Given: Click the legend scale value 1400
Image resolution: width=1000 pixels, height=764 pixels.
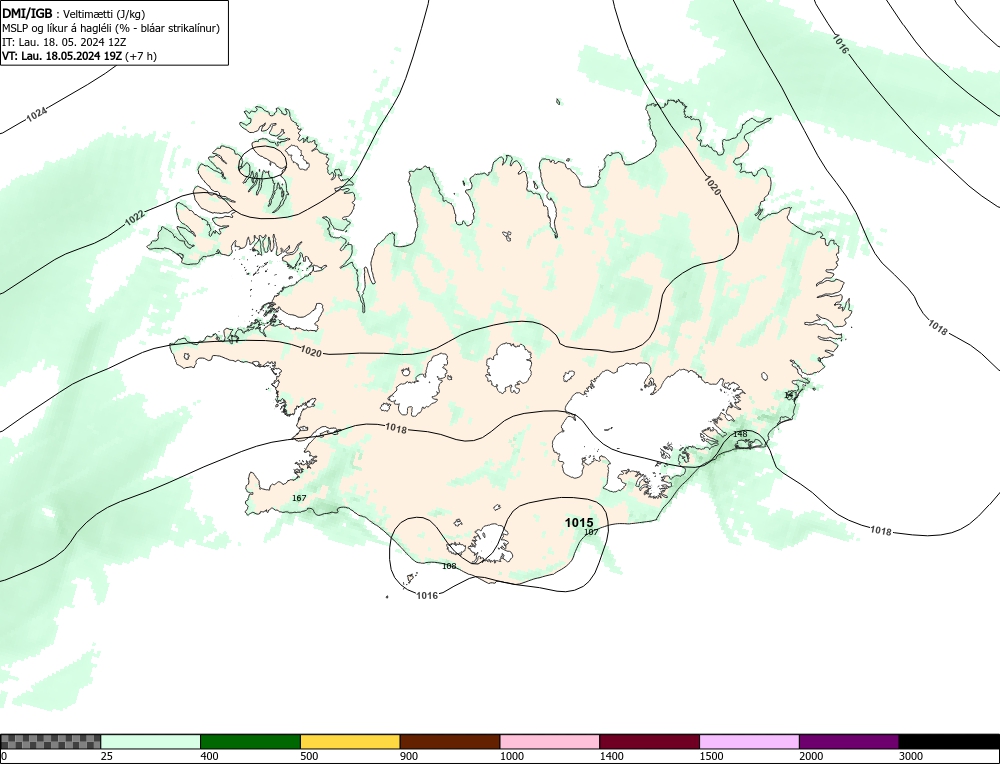Looking at the screenshot, I should tap(612, 756).
